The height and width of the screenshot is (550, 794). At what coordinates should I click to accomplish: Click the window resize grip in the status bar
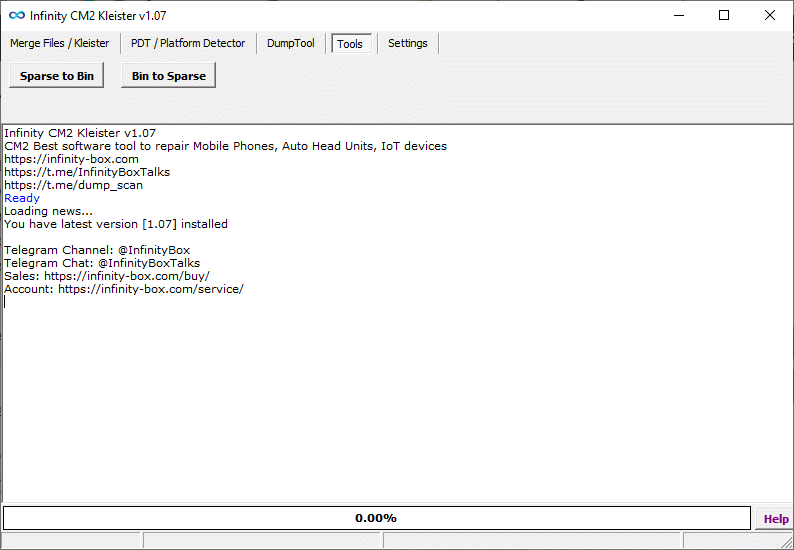point(787,543)
